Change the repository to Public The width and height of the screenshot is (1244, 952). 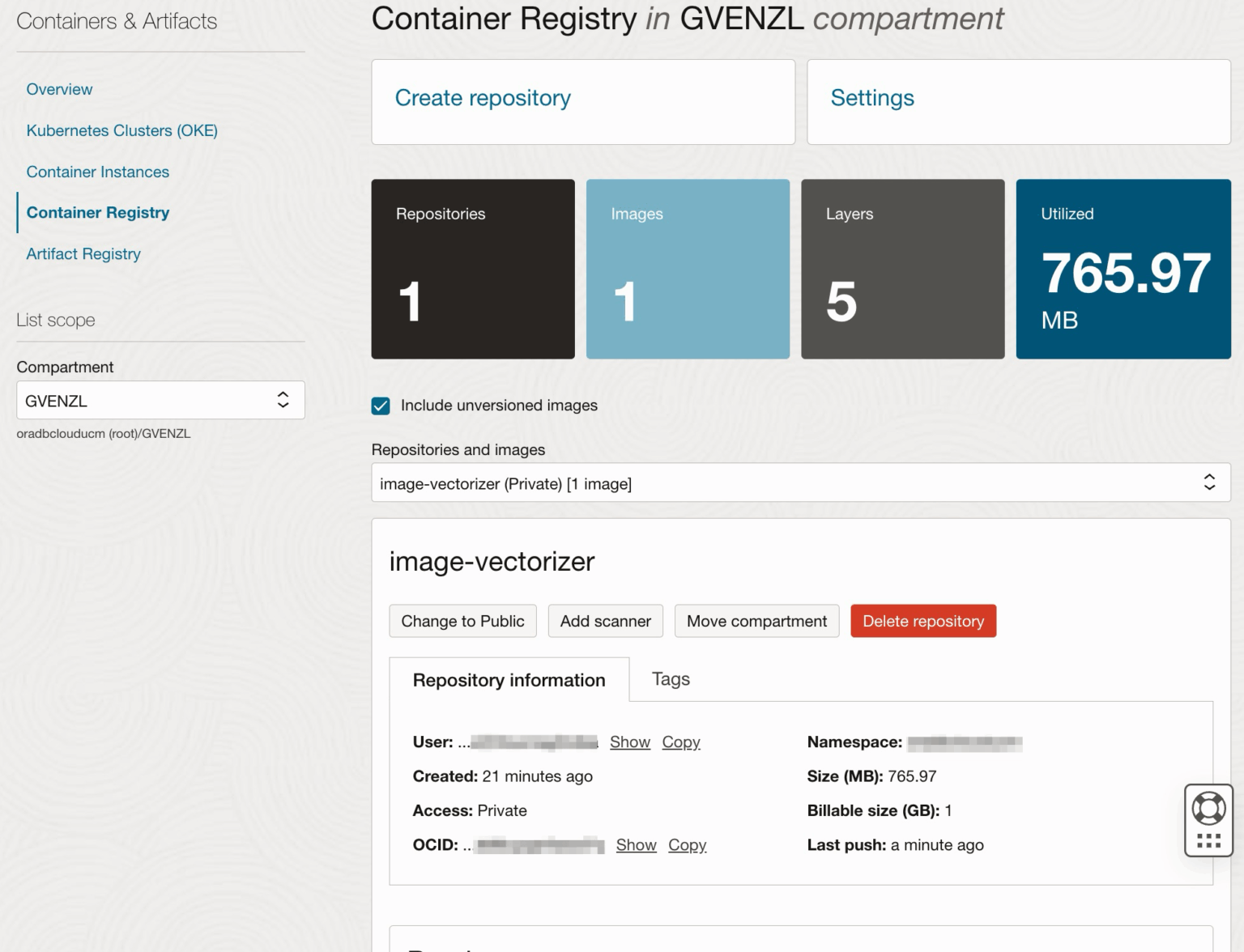coord(462,621)
